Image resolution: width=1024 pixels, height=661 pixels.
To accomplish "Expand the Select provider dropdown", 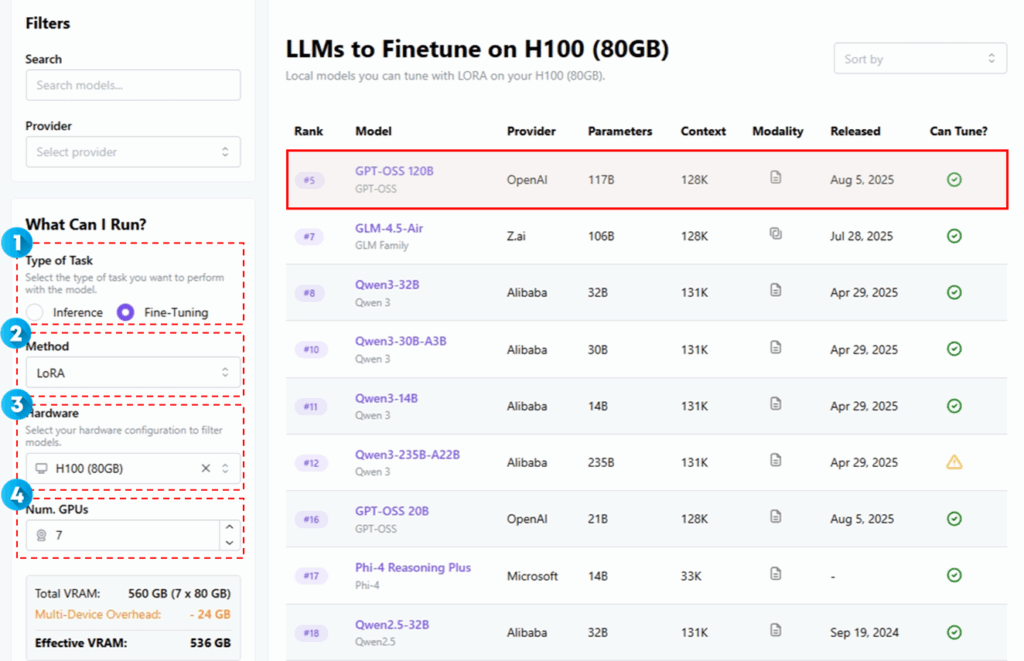I will (133, 152).
